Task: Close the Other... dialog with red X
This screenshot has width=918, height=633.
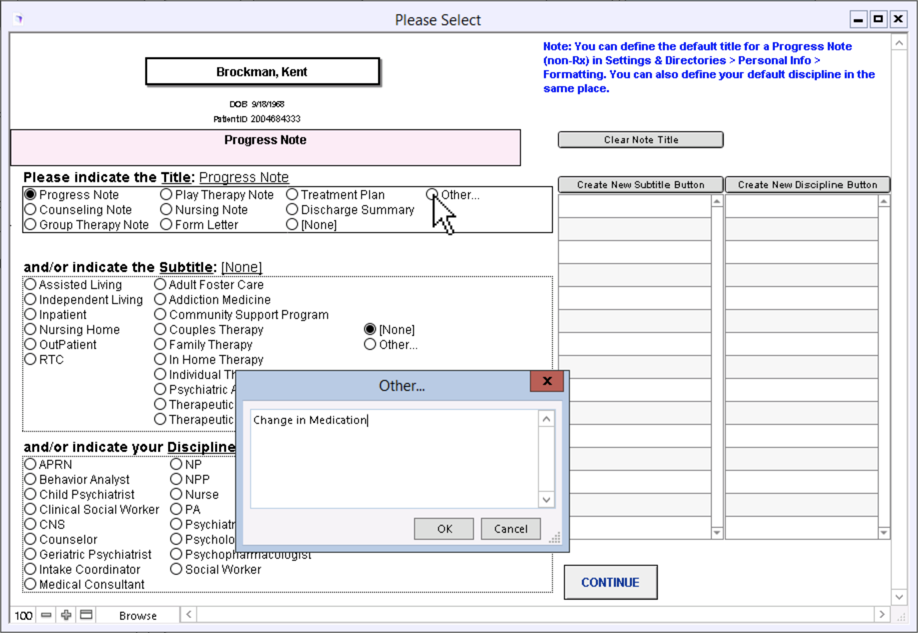Action: (x=546, y=383)
